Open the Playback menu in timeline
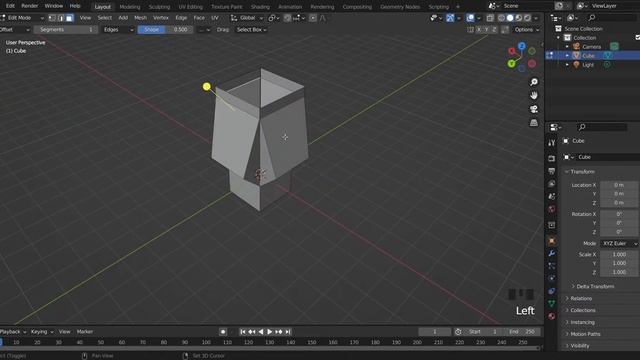Viewport: 640px width, 360px height. pos(12,332)
